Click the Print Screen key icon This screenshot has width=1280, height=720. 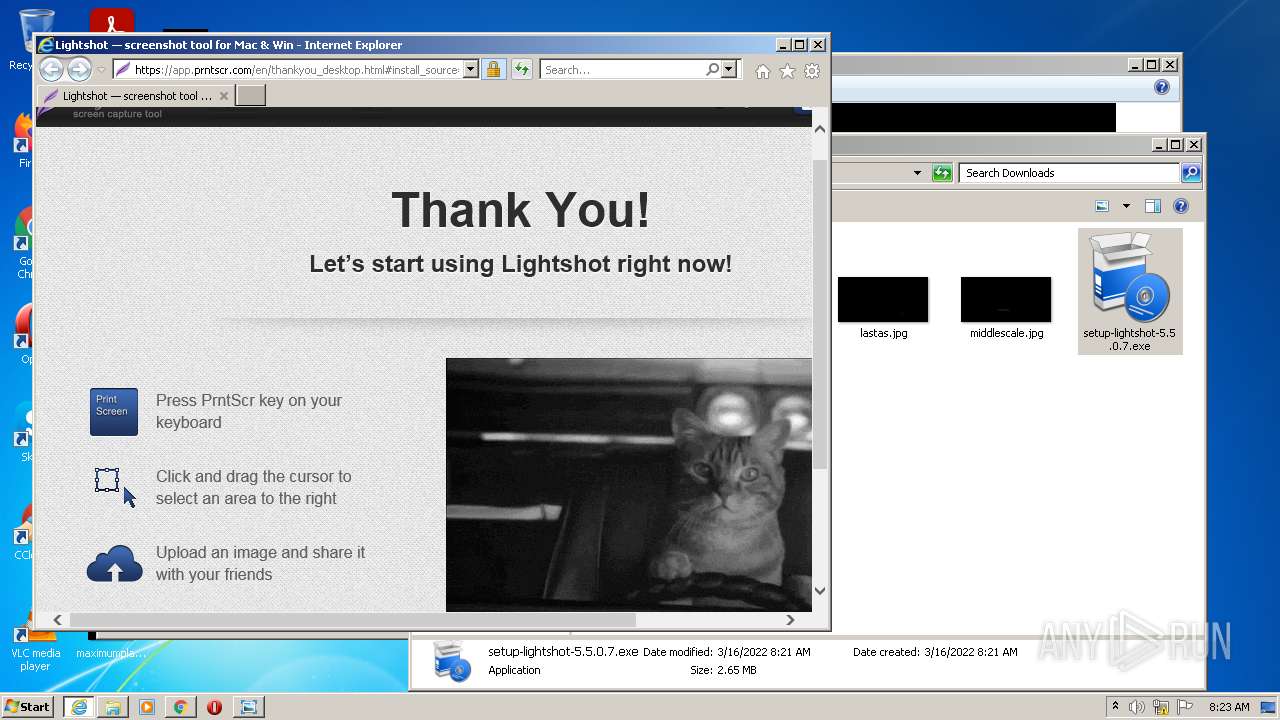coord(113,411)
